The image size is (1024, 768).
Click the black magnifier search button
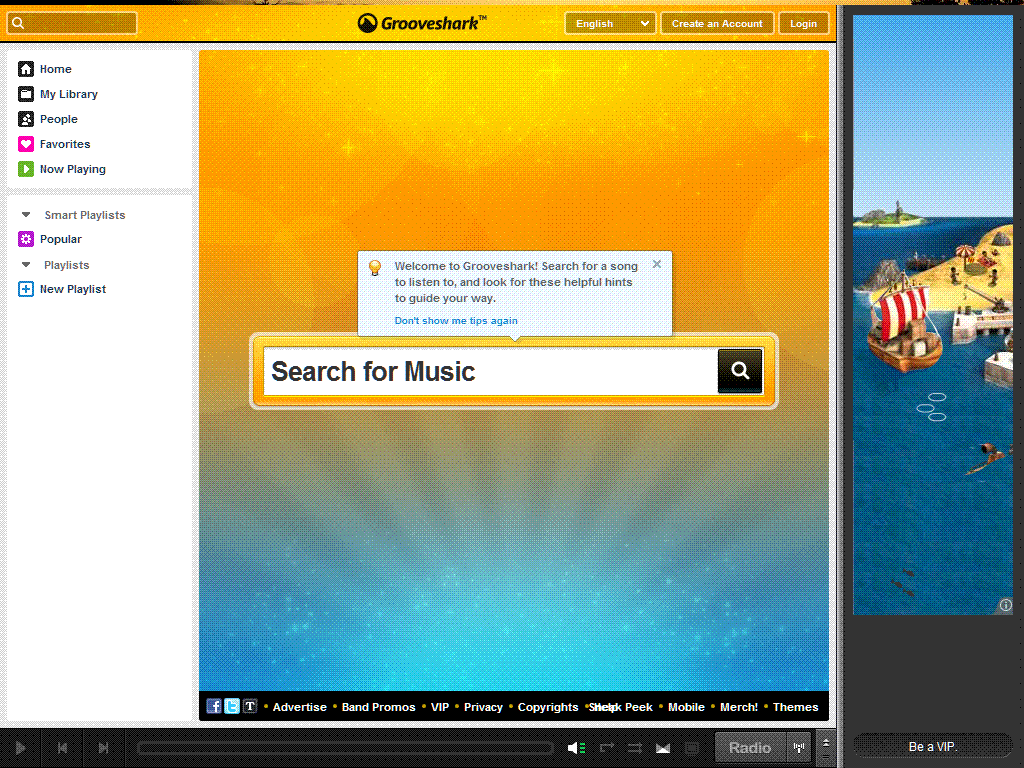740,371
